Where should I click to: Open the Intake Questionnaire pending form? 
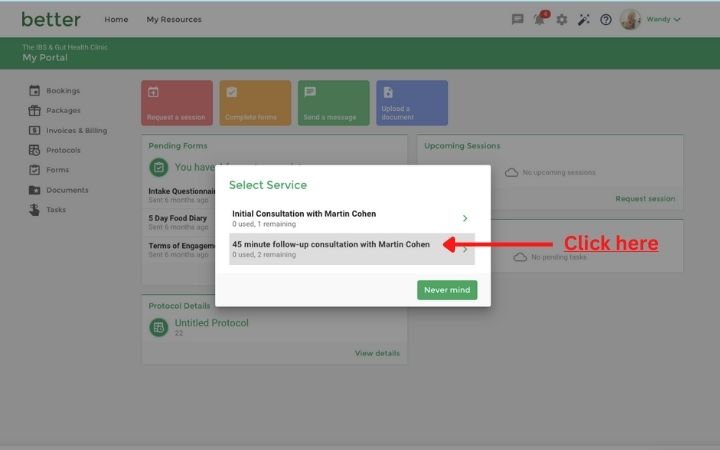coord(181,195)
